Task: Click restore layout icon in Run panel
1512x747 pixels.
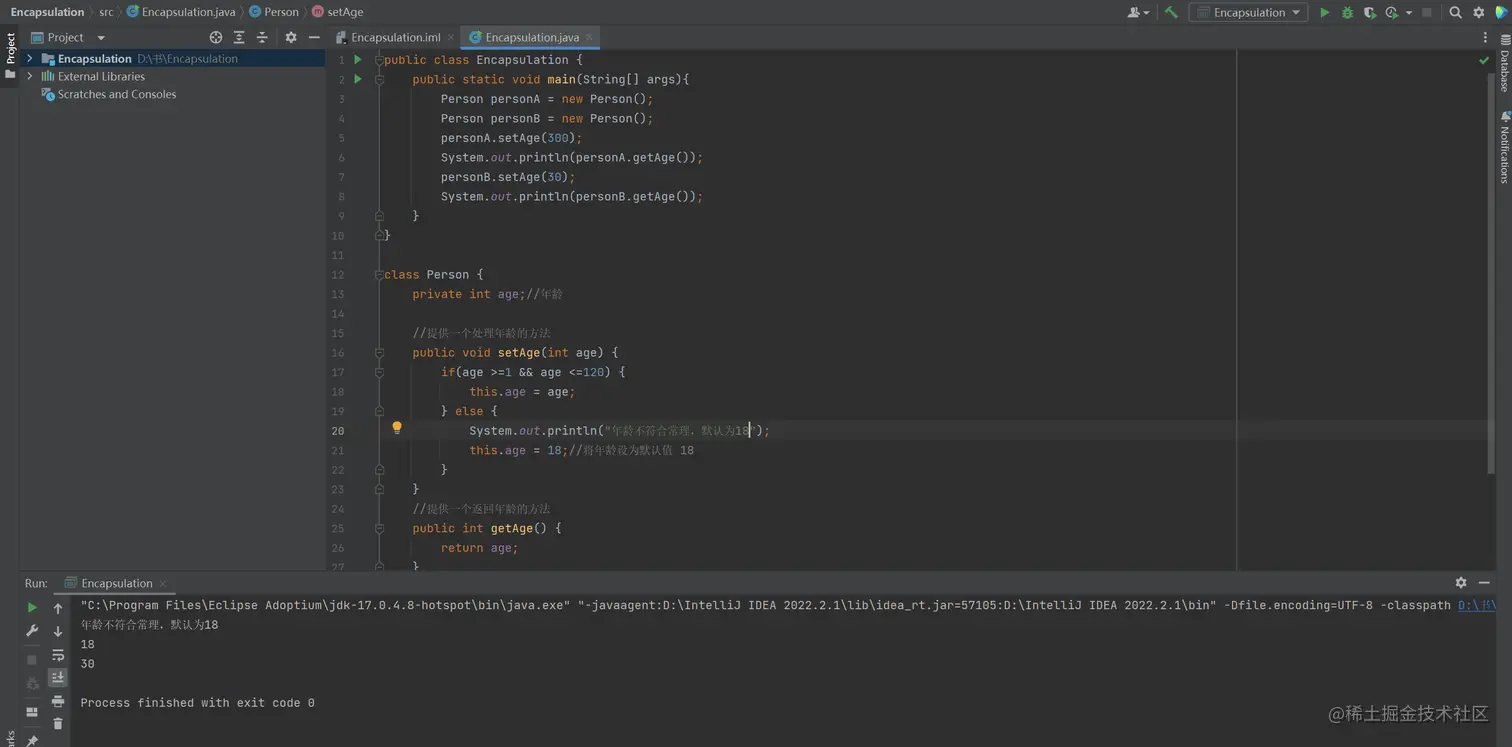Action: [32, 712]
